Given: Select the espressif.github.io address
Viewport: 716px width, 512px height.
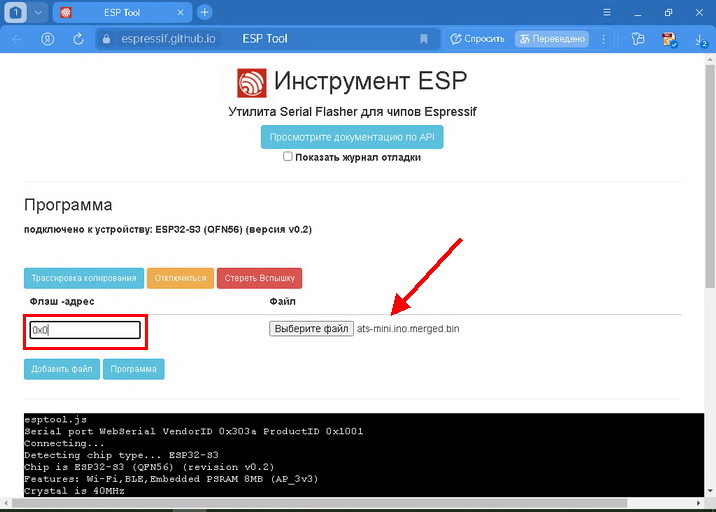Looking at the screenshot, I should (x=168, y=39).
